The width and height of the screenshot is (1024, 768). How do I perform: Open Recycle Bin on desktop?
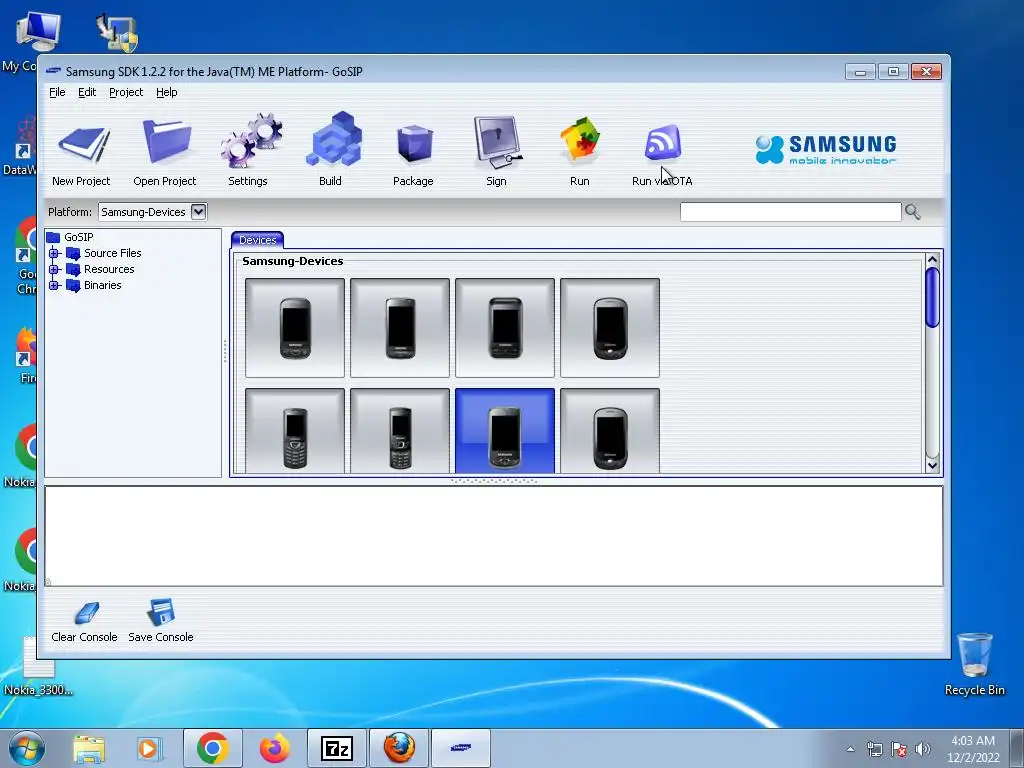(x=974, y=664)
